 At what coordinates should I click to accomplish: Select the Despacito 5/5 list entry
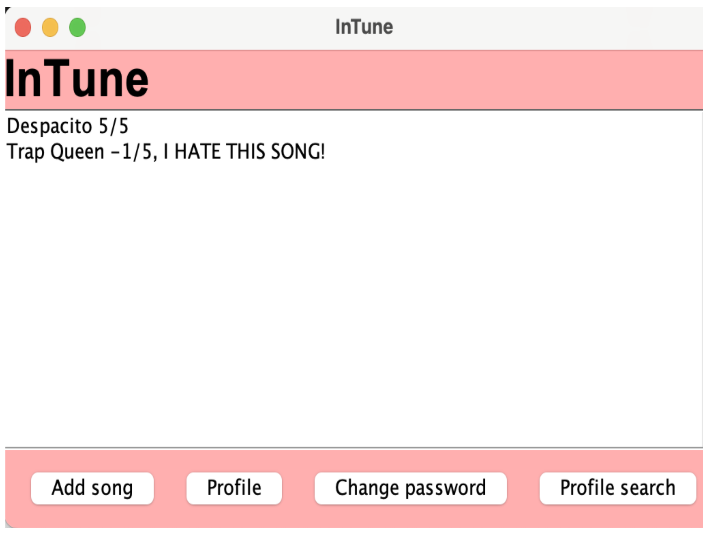[67, 127]
